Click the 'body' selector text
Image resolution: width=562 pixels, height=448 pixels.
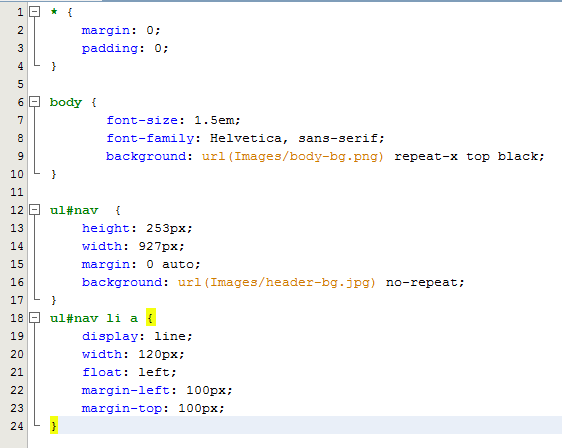(66, 103)
